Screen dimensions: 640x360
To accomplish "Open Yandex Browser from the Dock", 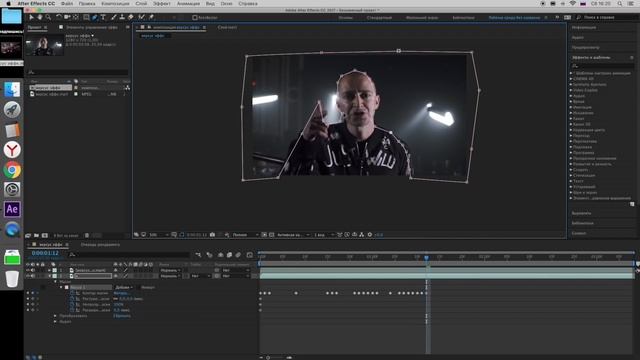I will (12, 150).
